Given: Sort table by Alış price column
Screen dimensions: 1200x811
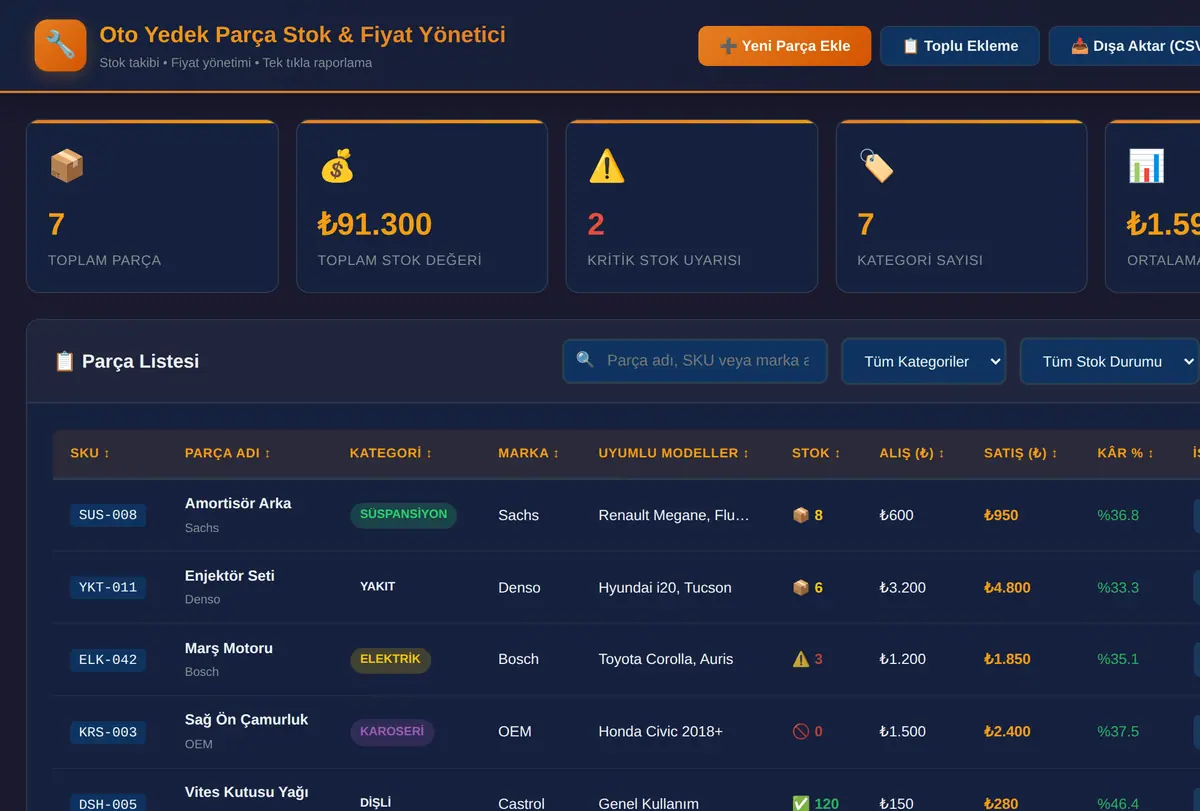Looking at the screenshot, I should 912,453.
